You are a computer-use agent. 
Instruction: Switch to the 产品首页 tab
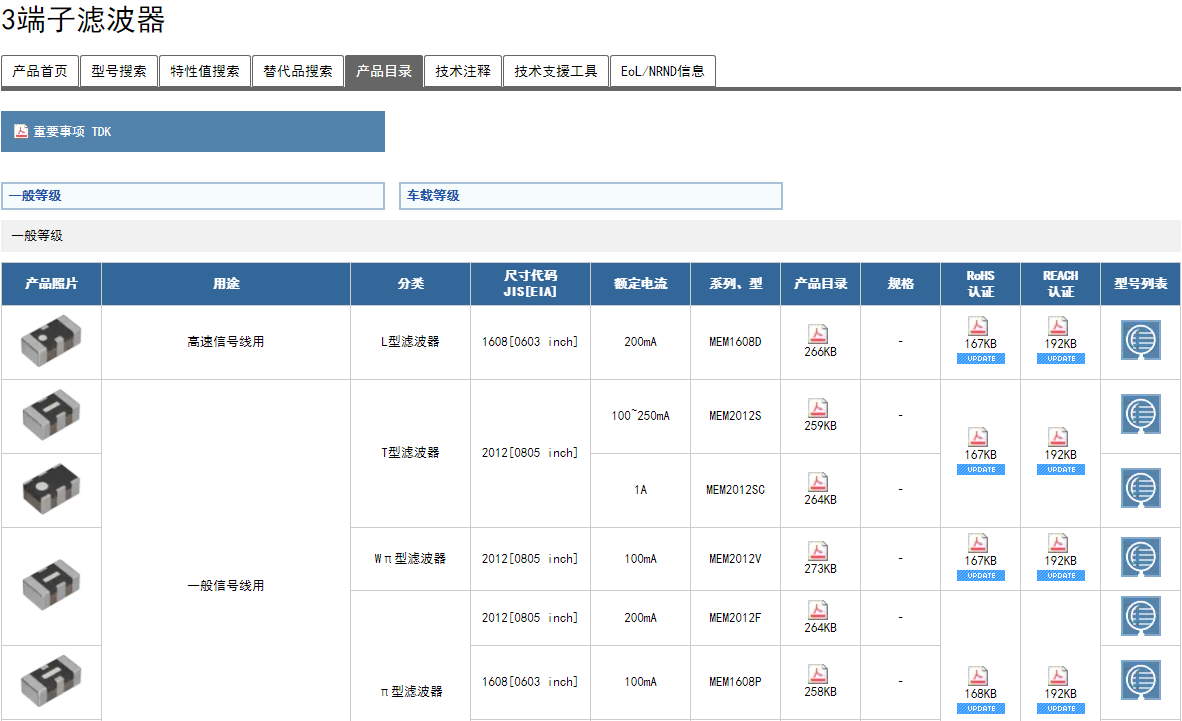[x=40, y=71]
